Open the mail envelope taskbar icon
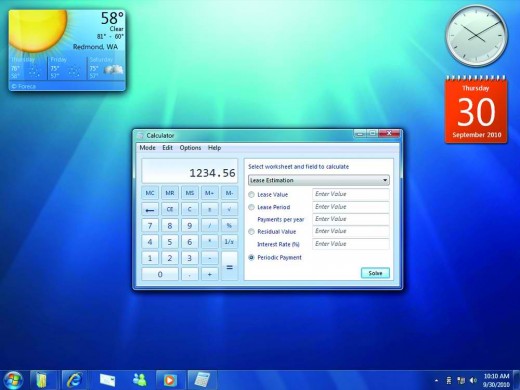Viewport: 520px width, 390px height. pyautogui.click(x=107, y=380)
